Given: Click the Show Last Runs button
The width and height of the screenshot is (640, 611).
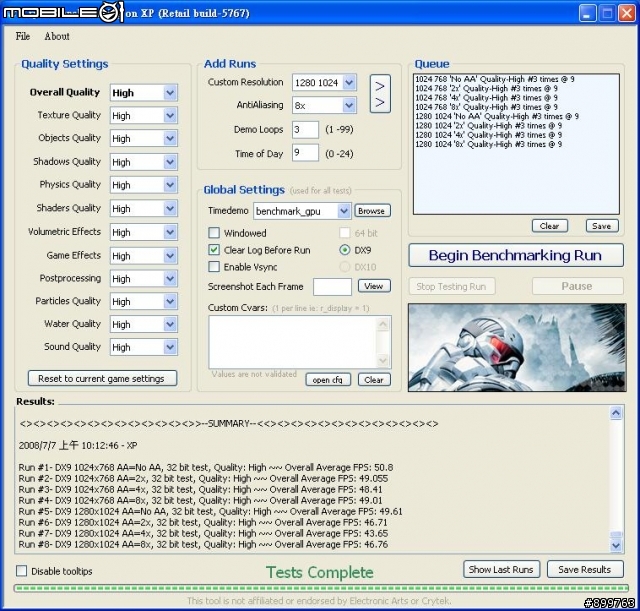Looking at the screenshot, I should coord(501,569).
